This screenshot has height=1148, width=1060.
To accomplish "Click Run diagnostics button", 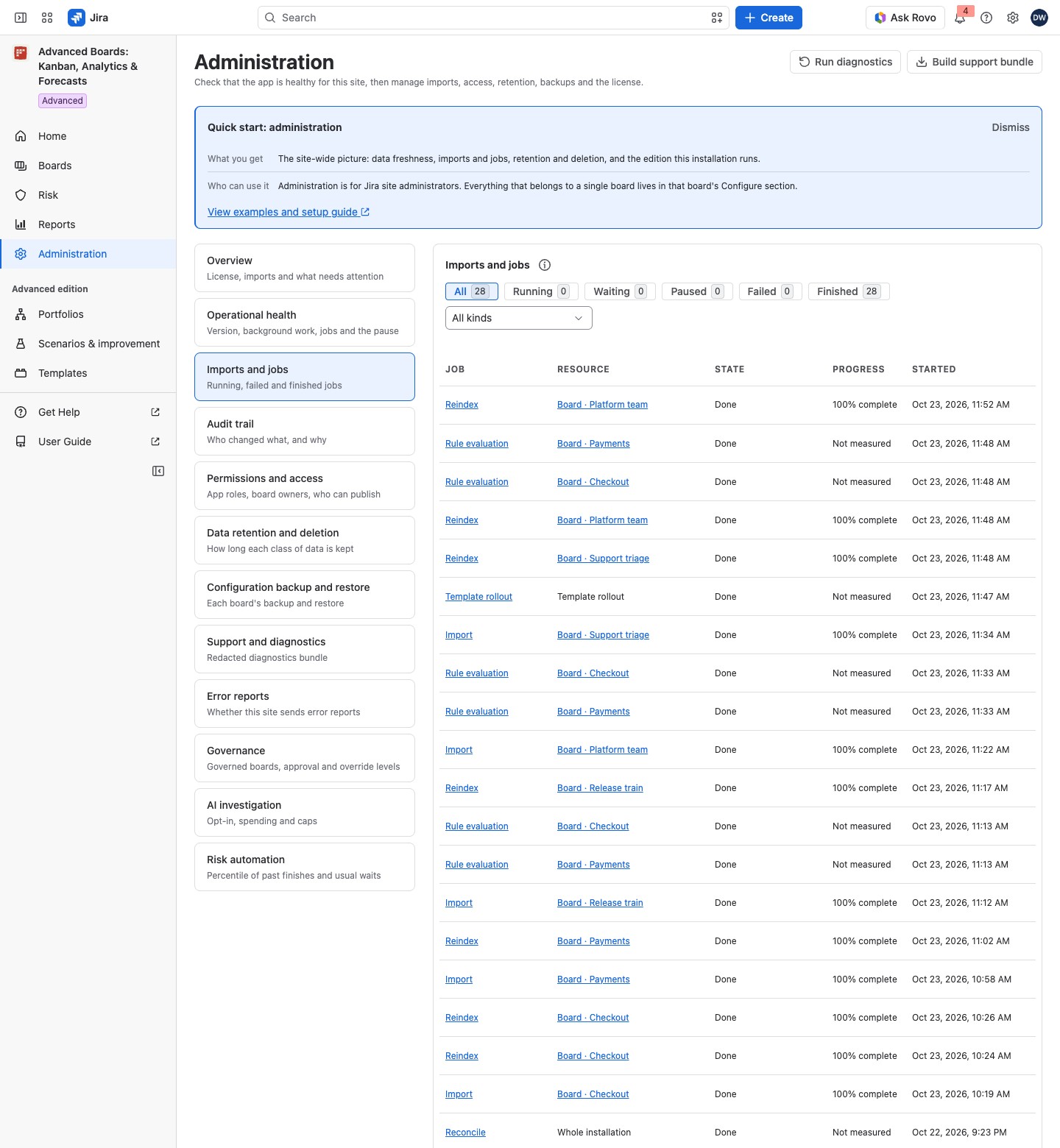I will (x=846, y=62).
